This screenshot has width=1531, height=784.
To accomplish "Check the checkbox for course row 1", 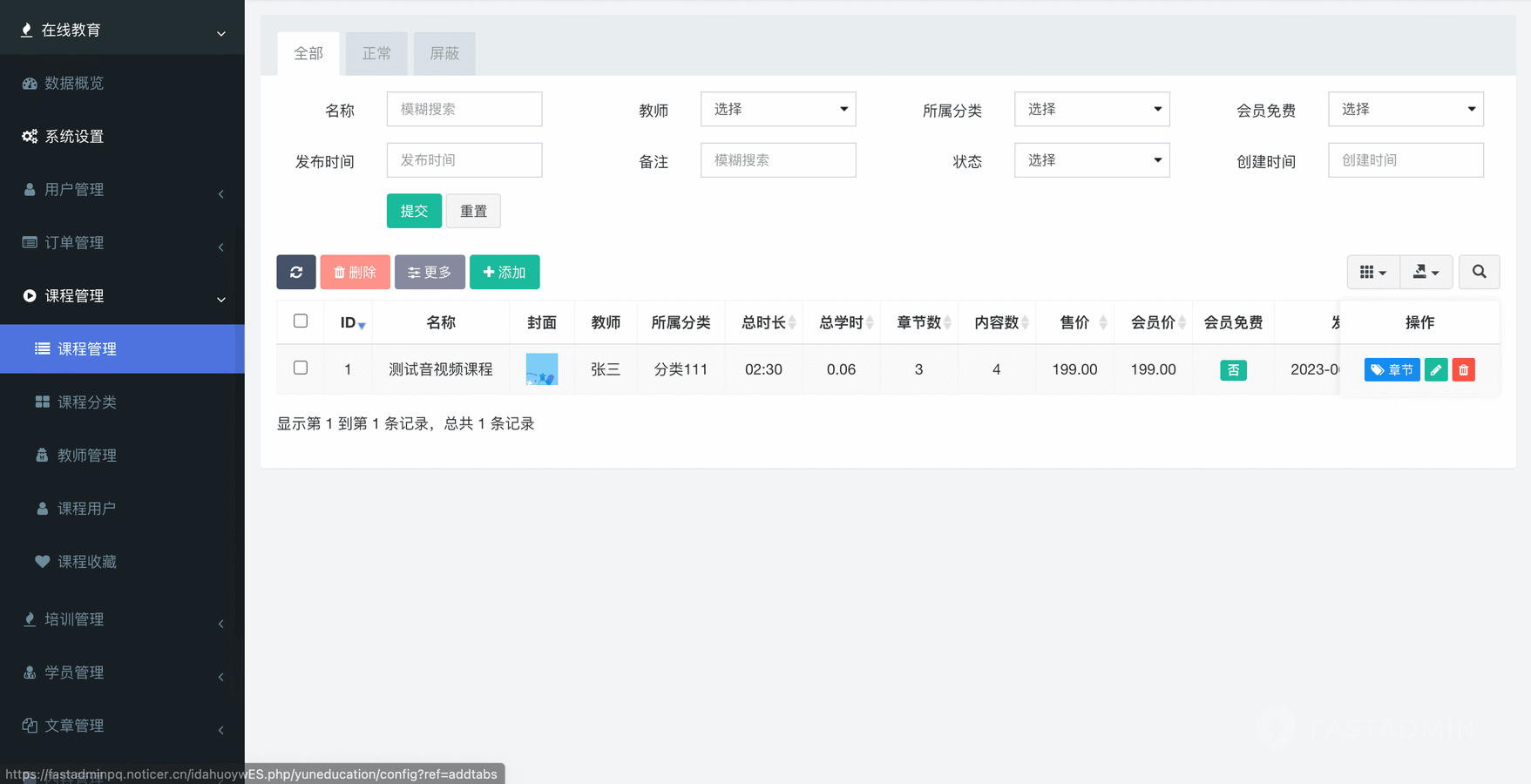I will pos(301,368).
